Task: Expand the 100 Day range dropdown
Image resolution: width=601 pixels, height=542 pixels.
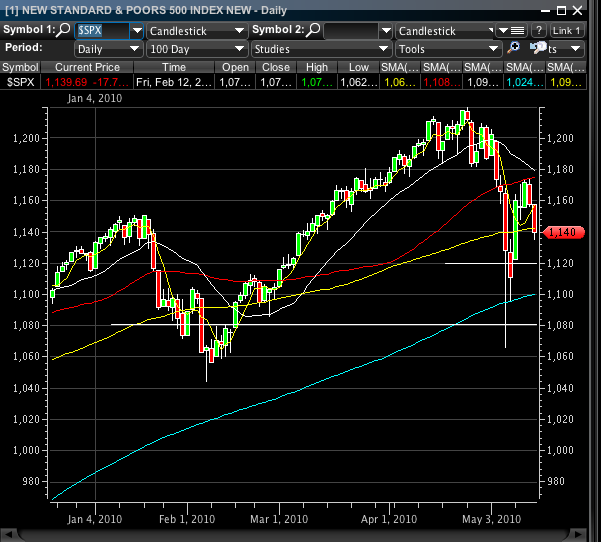Action: pos(196,48)
